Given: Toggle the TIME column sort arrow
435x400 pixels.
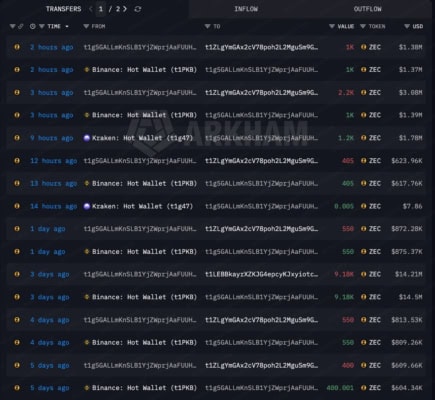Looking at the screenshot, I should [x=67, y=26].
